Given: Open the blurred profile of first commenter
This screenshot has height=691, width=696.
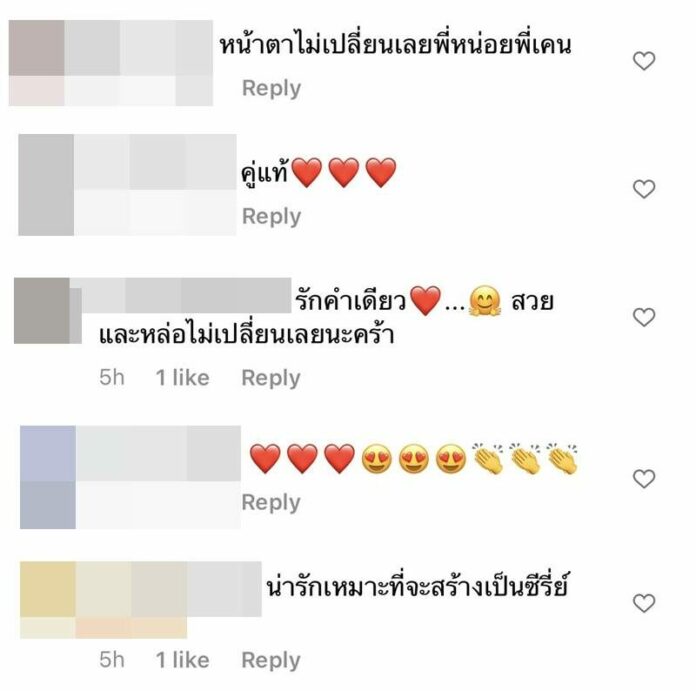Looking at the screenshot, I should (111, 63).
